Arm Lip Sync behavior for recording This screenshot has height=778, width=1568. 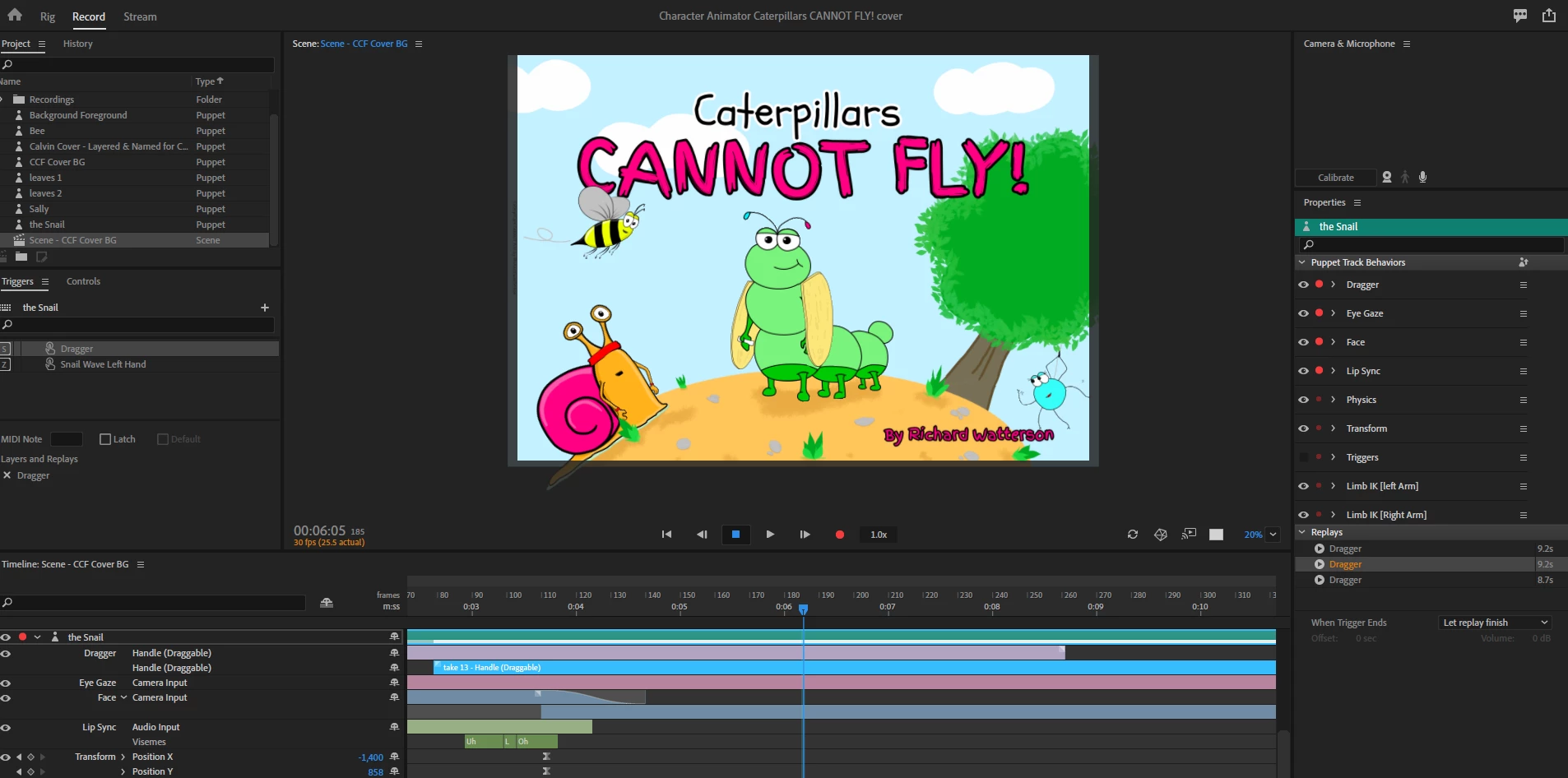pyautogui.click(x=1320, y=371)
